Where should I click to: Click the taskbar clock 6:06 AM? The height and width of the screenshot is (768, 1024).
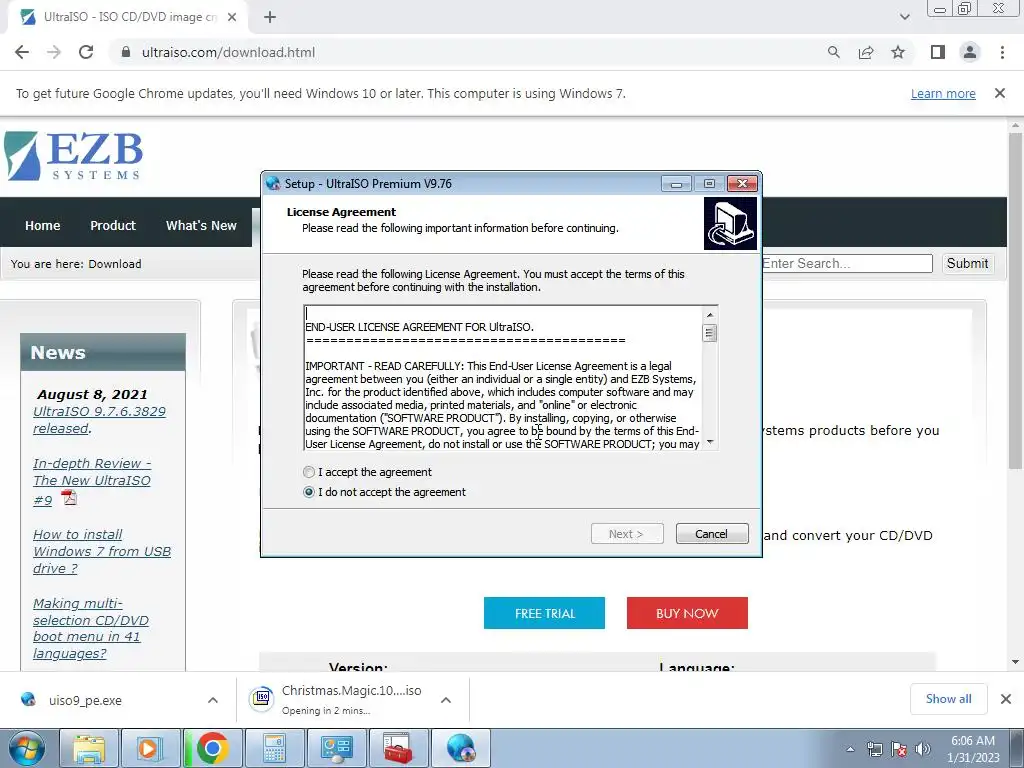pyautogui.click(x=973, y=749)
